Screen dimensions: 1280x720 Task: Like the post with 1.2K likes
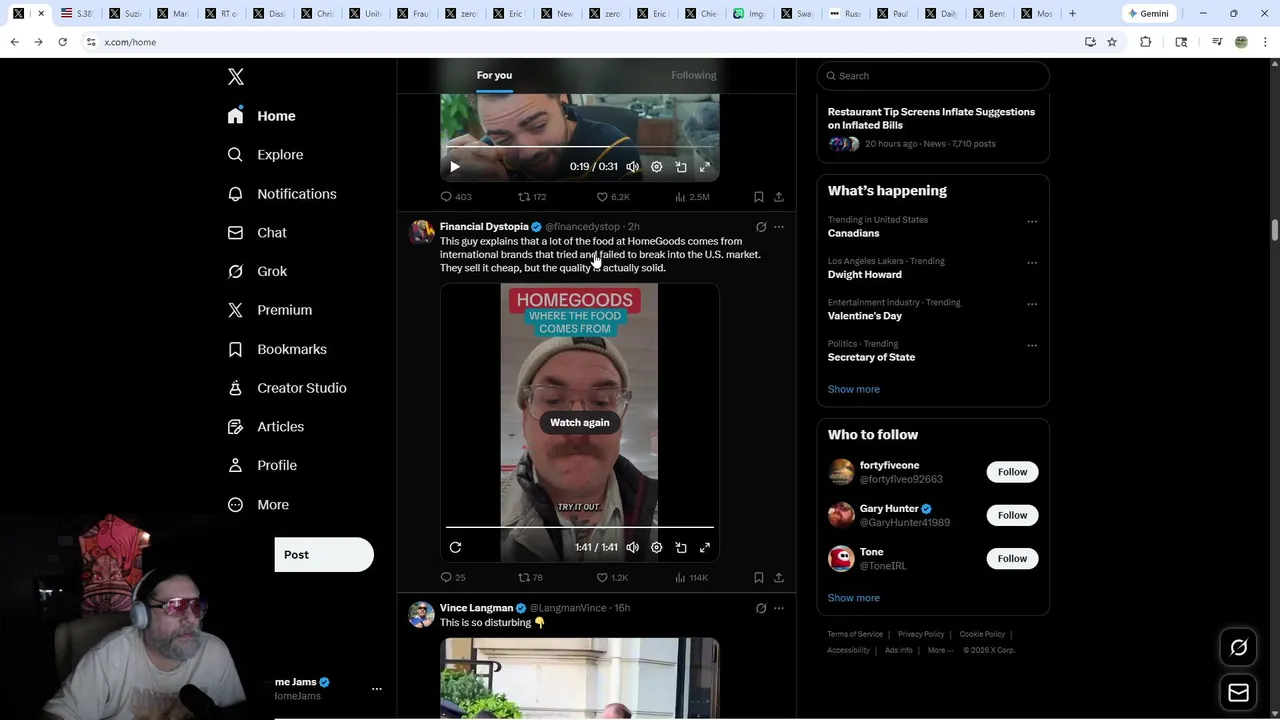(612, 577)
